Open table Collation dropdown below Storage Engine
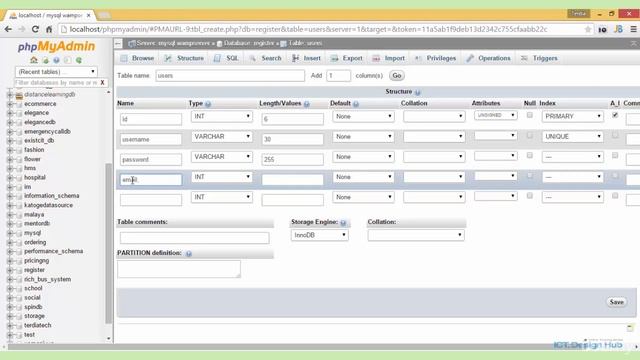This screenshot has width=640, height=360. (416, 235)
